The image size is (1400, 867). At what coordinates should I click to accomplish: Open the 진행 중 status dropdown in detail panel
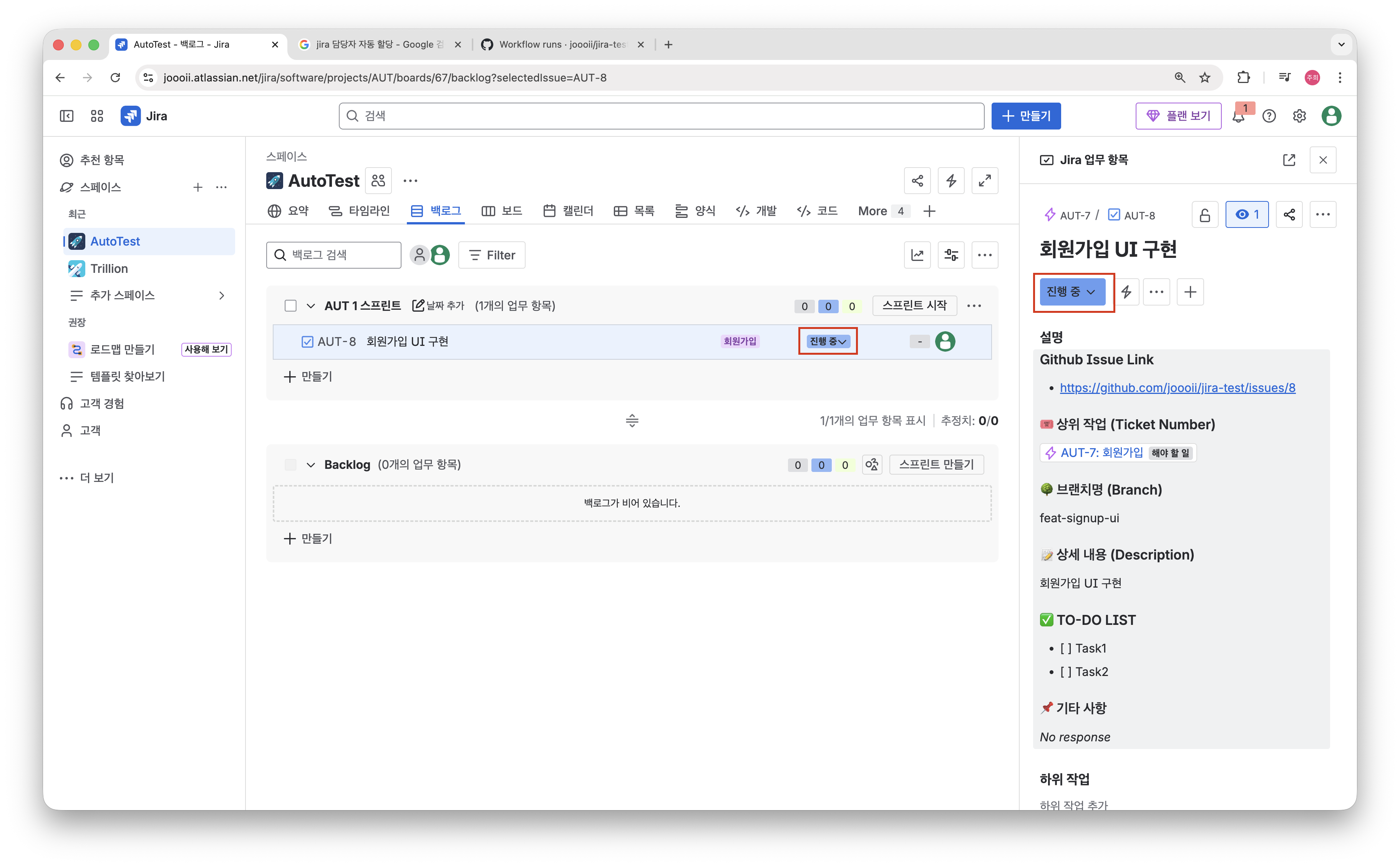click(1071, 292)
